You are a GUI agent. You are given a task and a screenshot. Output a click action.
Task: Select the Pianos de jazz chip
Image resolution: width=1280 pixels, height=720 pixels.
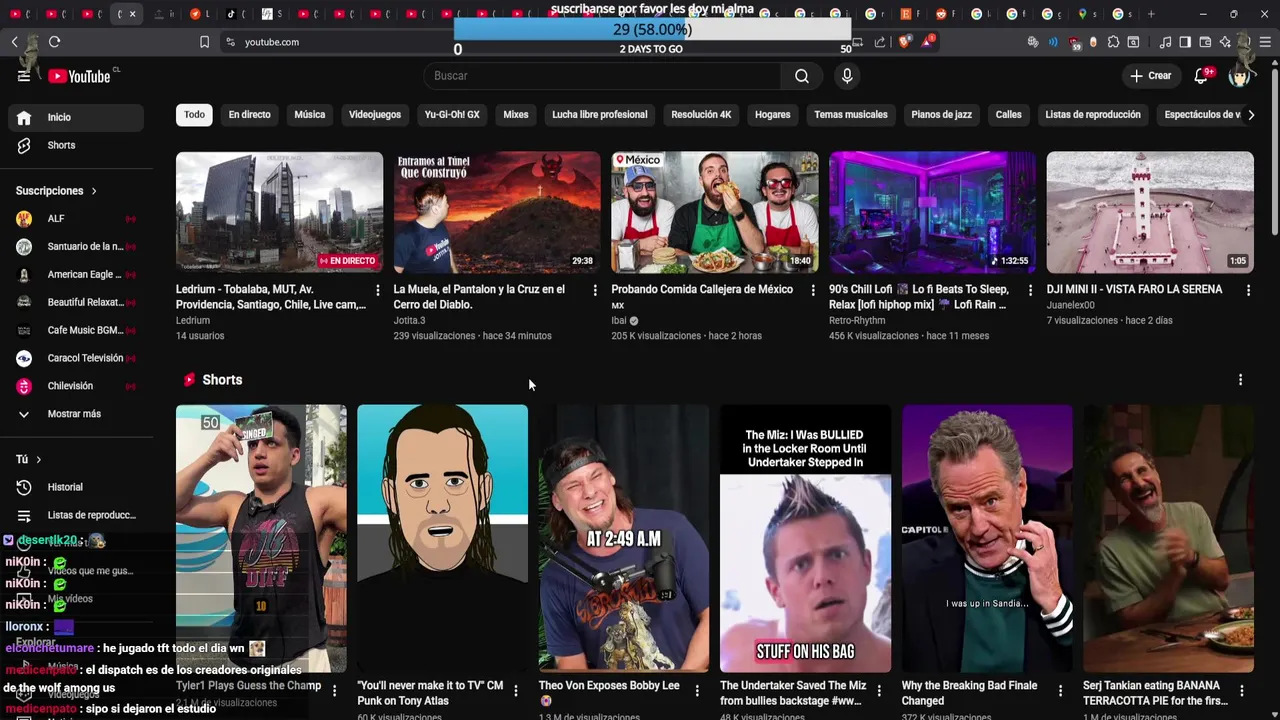pos(941,115)
